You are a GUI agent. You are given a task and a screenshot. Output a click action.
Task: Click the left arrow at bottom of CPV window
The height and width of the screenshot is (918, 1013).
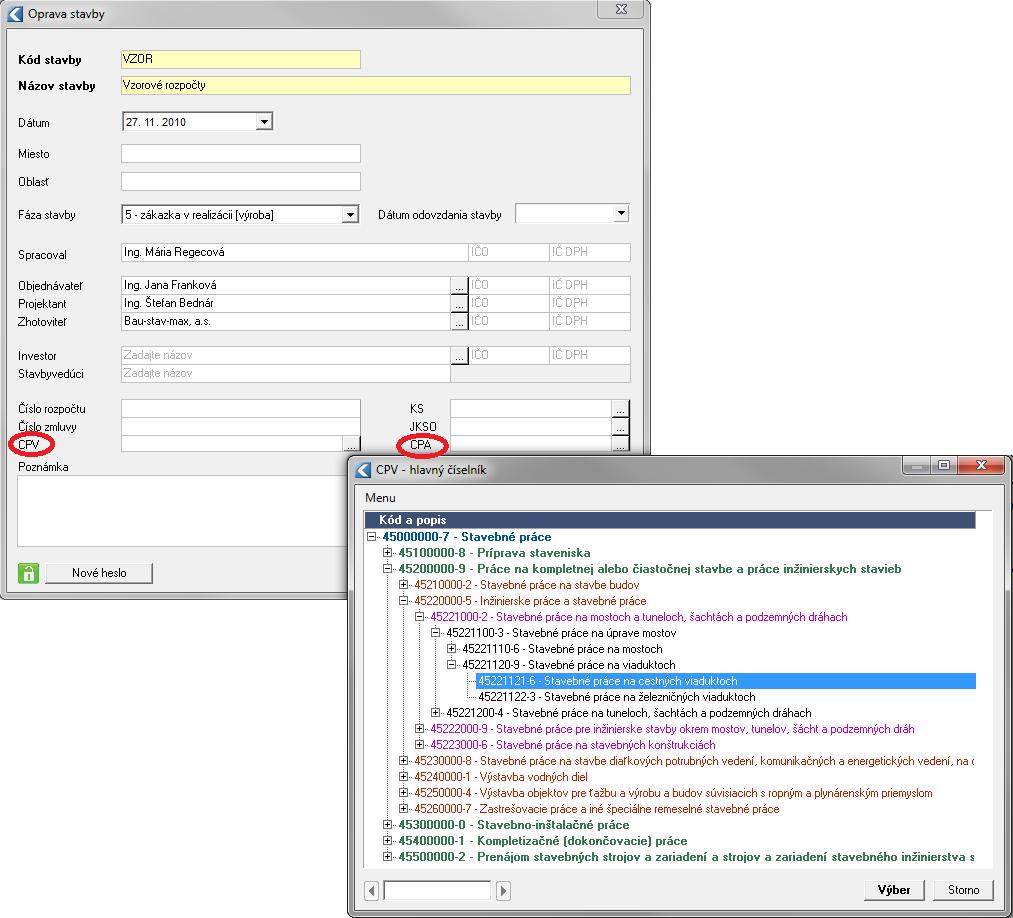[371, 890]
